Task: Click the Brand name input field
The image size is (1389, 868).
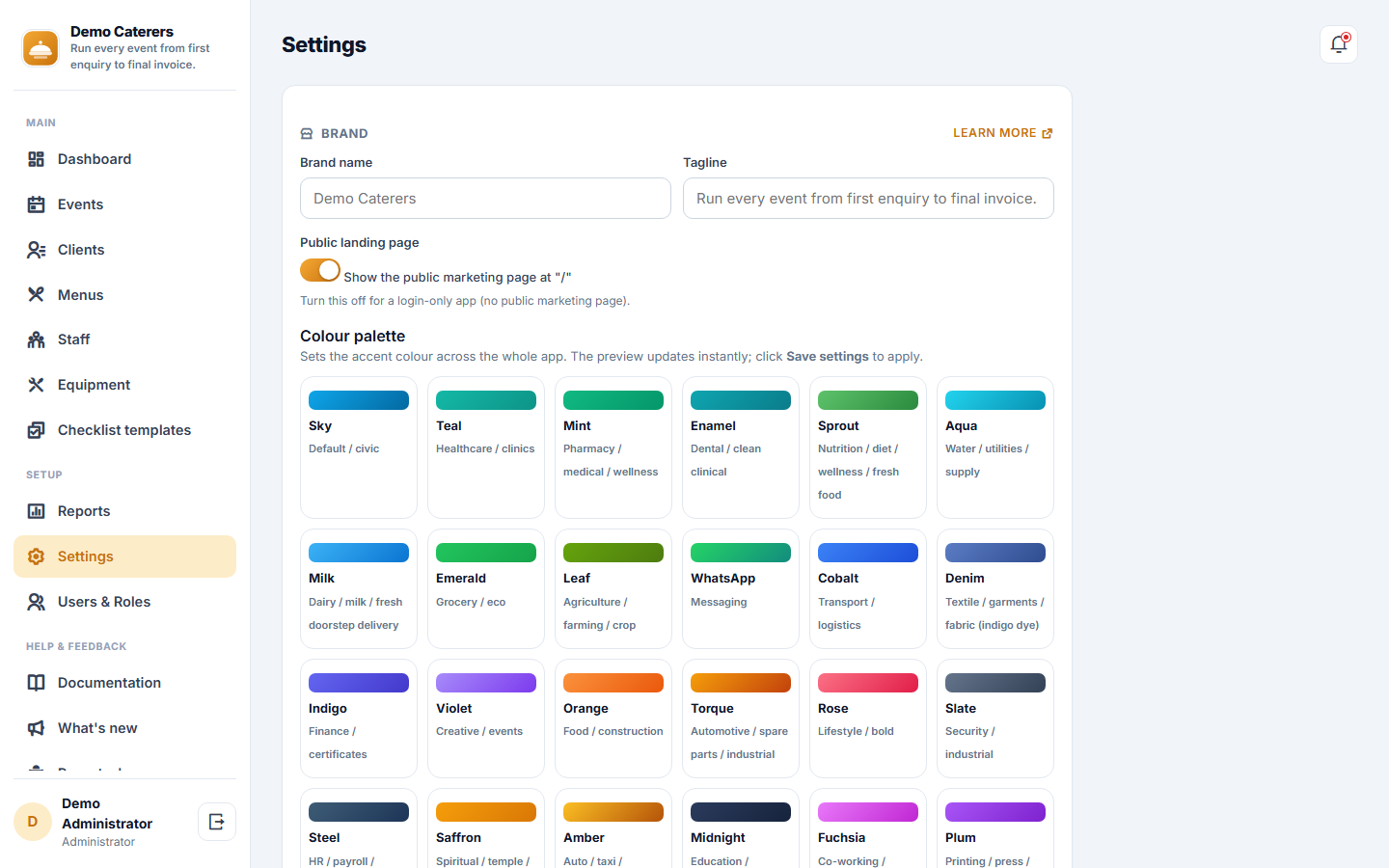Action: 485,199
